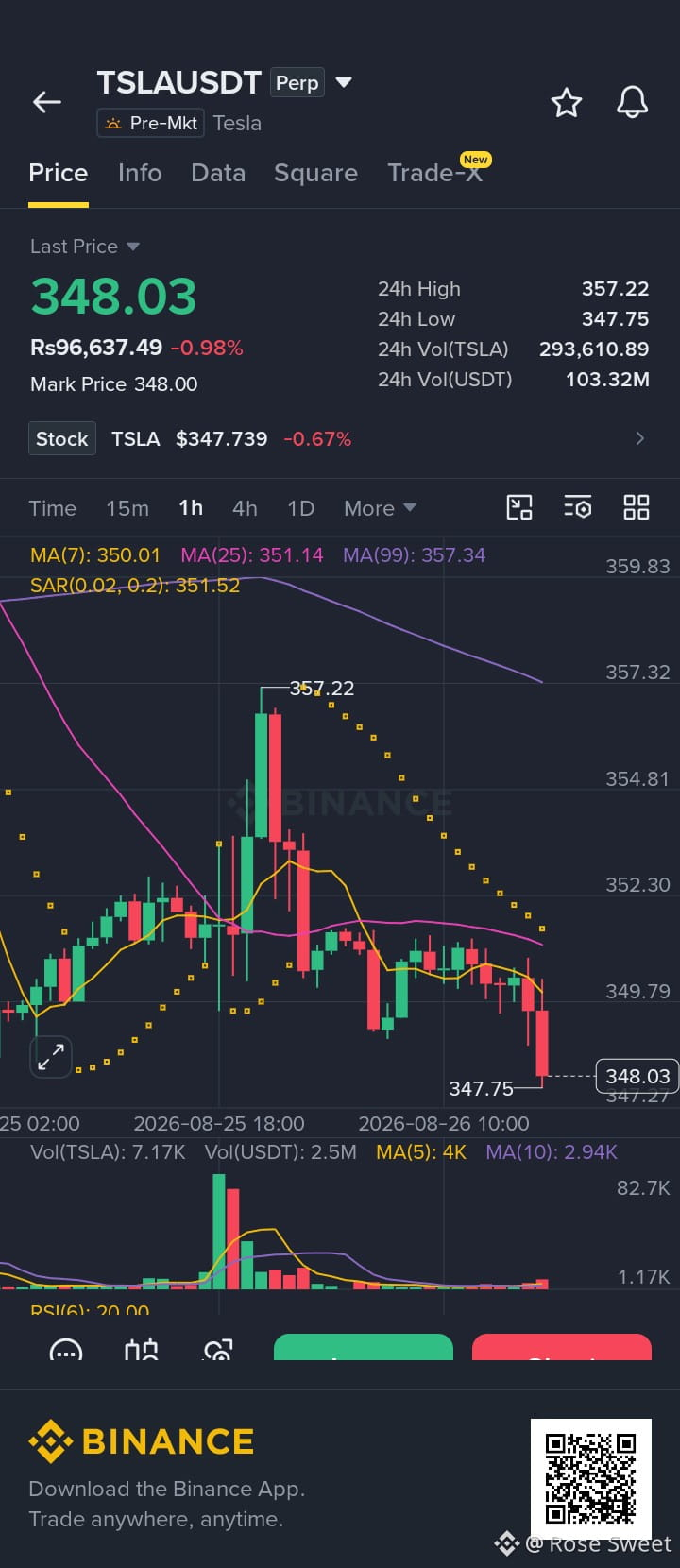Open the chat bubble icon in bottom bar
Image resolution: width=680 pixels, height=1568 pixels.
(65, 1351)
